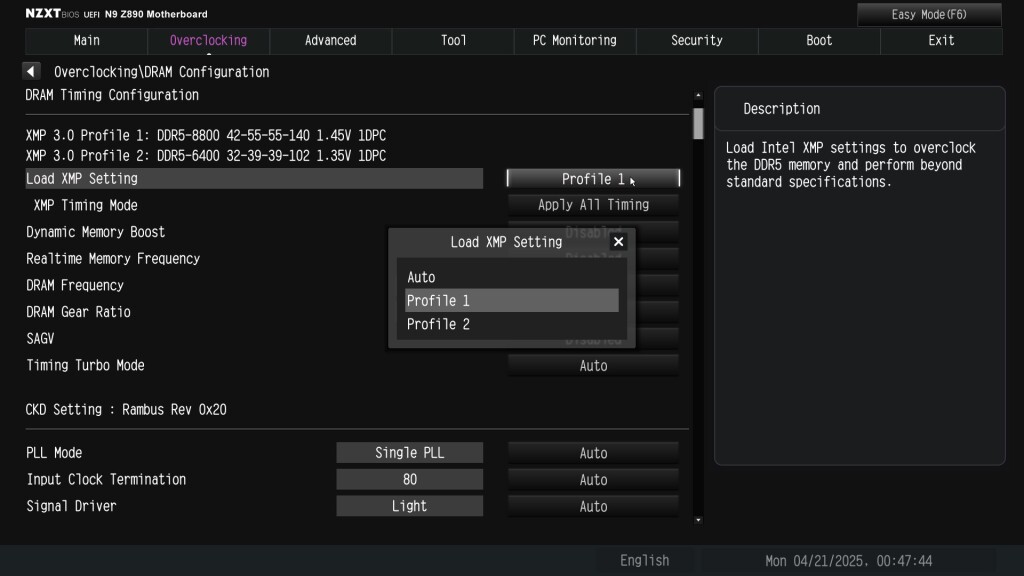The width and height of the screenshot is (1024, 576).
Task: Click the Input Clock Termination value 80
Action: click(409, 479)
